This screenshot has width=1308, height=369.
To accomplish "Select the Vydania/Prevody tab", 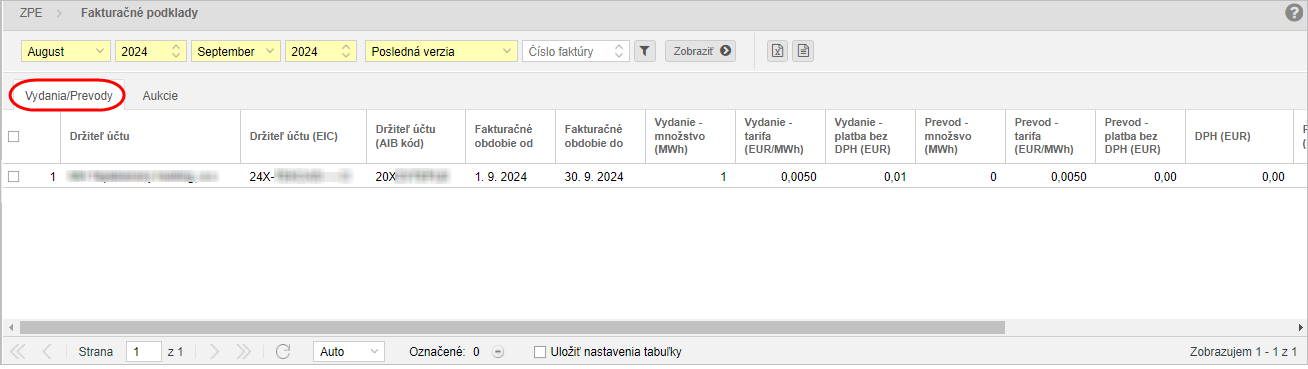I will [x=69, y=95].
